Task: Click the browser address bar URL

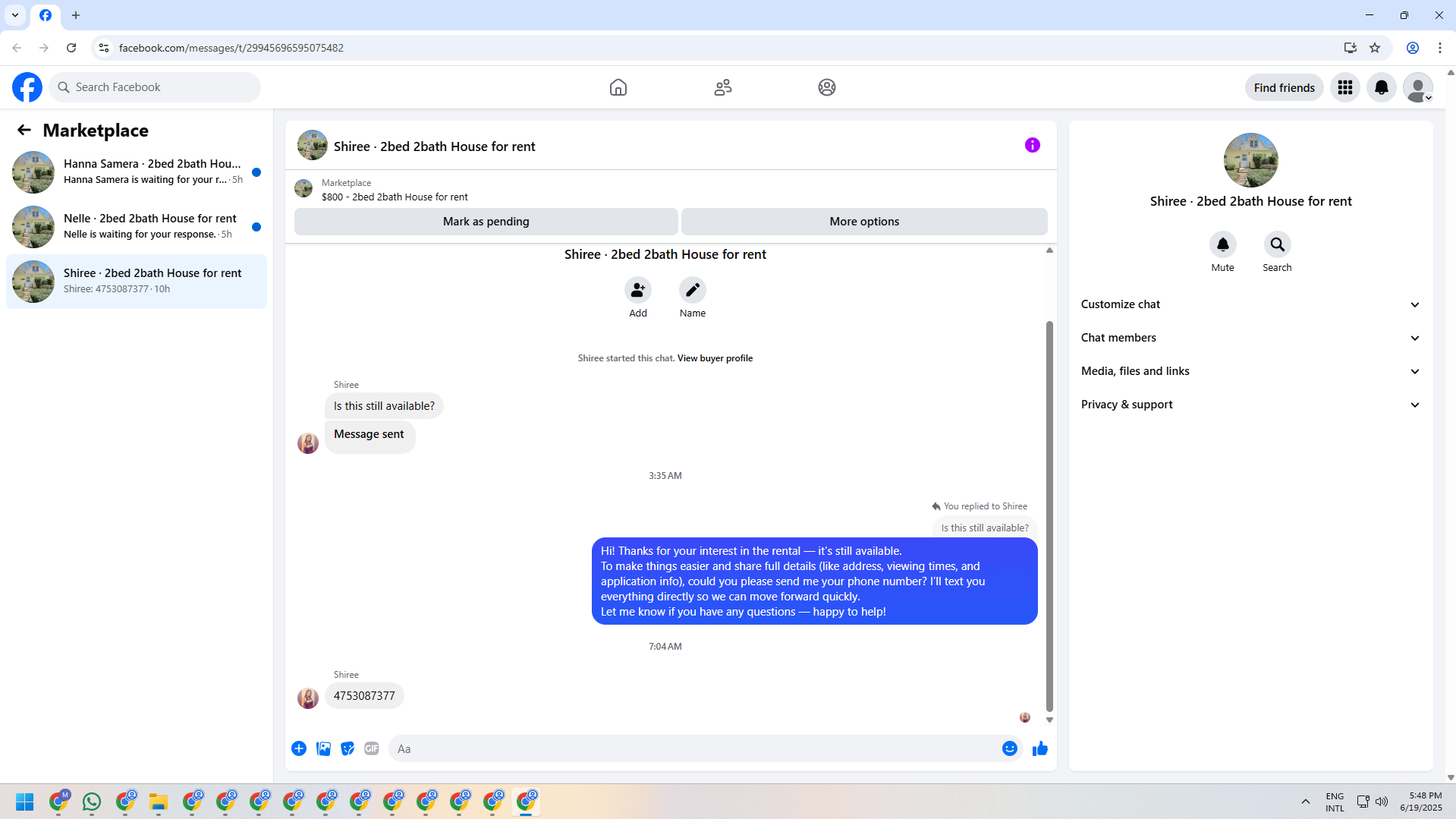Action: coord(231,48)
